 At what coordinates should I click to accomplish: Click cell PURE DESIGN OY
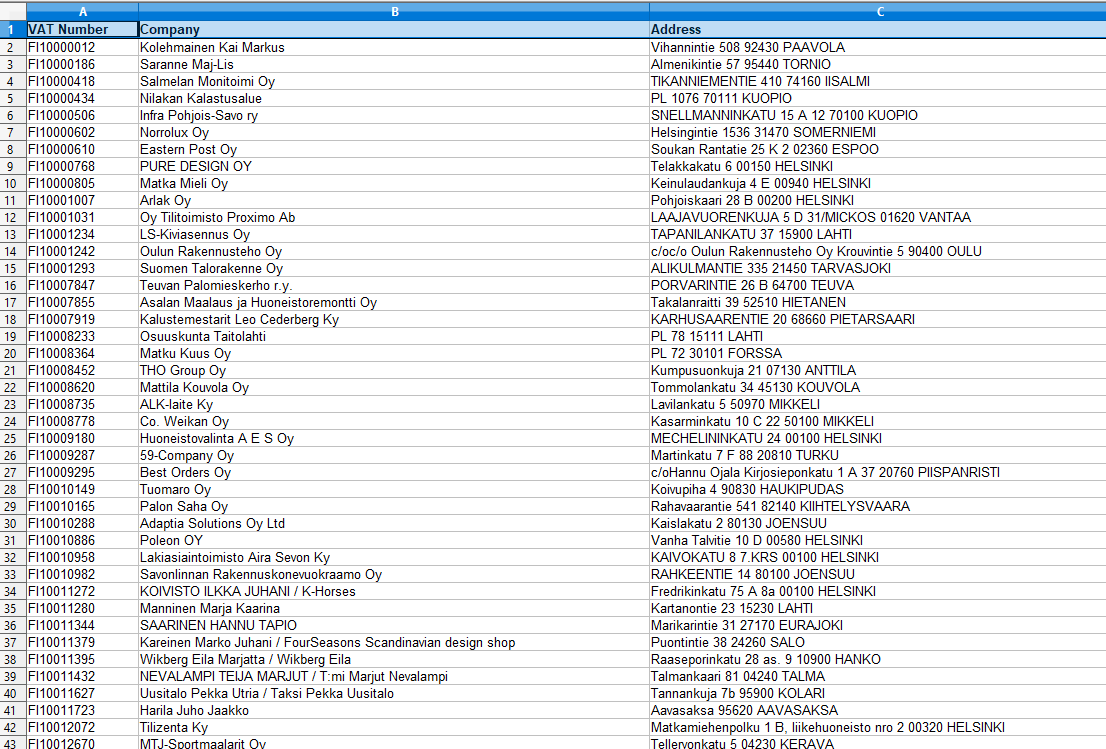click(x=394, y=166)
